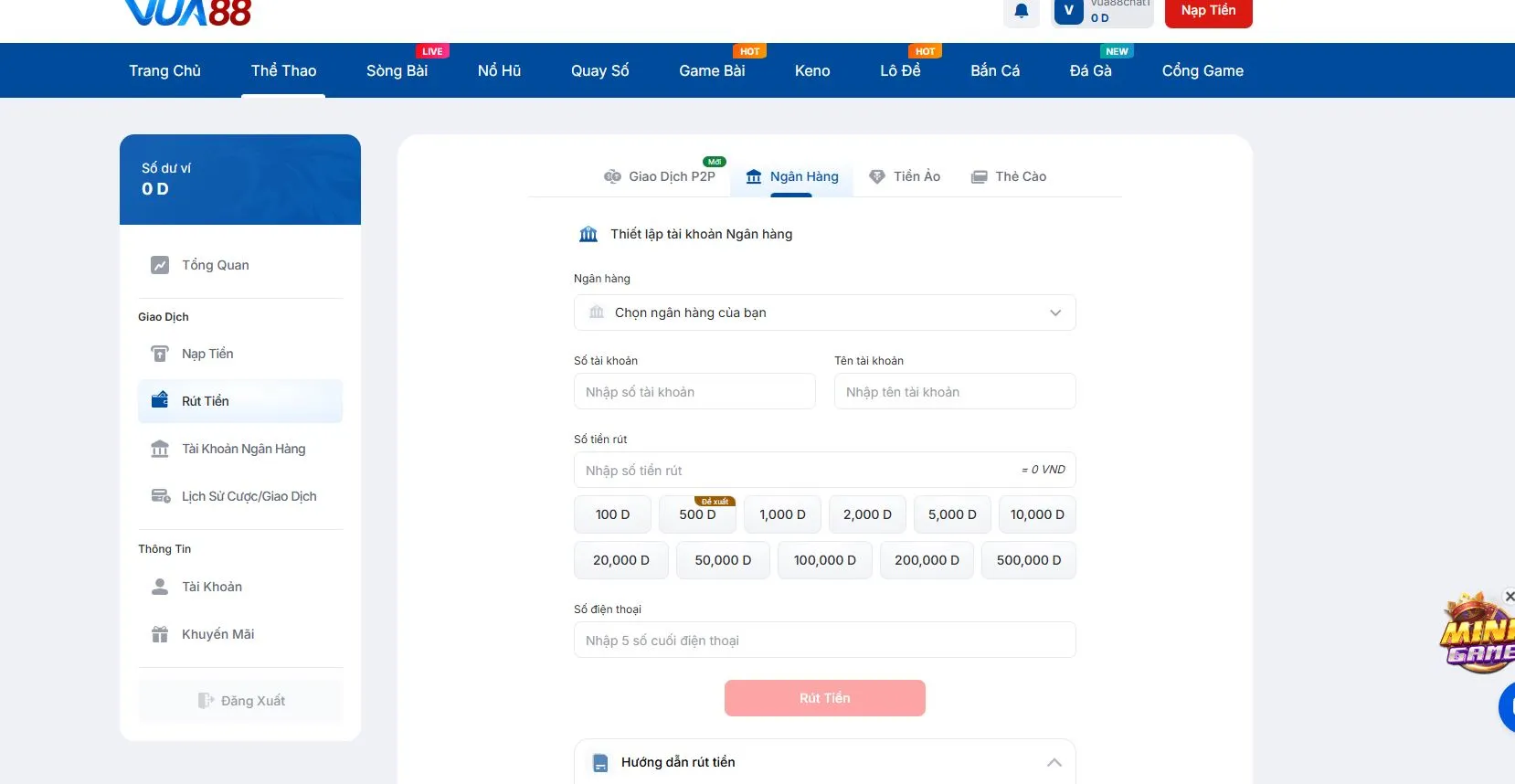The height and width of the screenshot is (784, 1515).
Task: Select the 50,000 D amount
Action: click(x=723, y=560)
